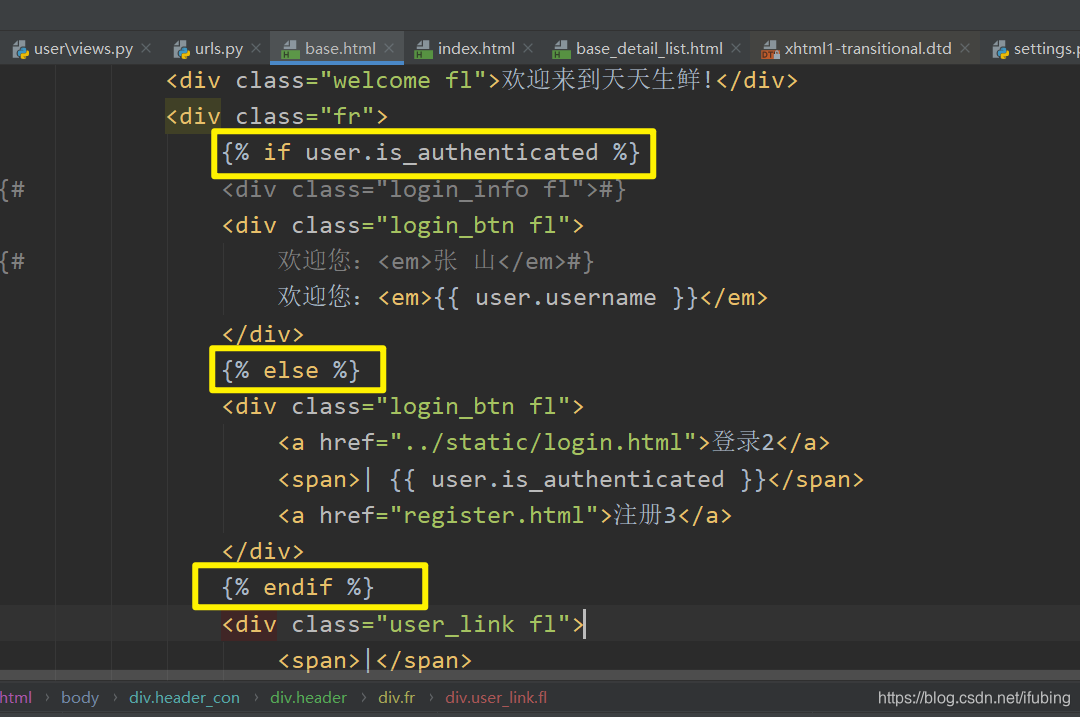Place cursor on the {% endif %} line
This screenshot has width=1080, height=717.
[x=298, y=588]
